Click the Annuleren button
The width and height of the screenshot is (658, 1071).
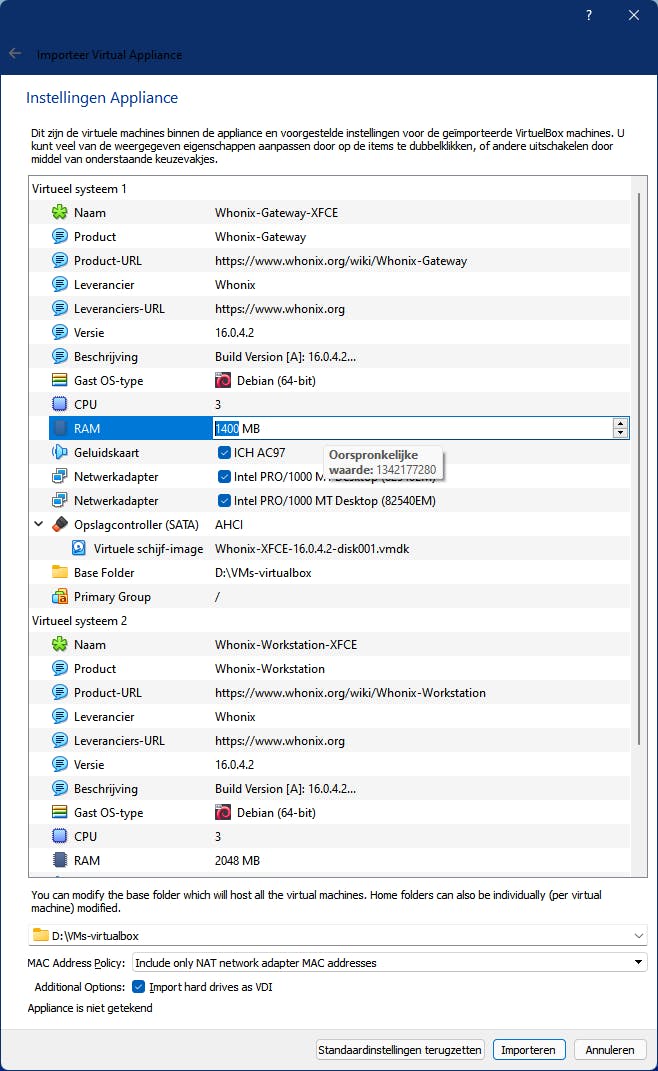tap(609, 1050)
